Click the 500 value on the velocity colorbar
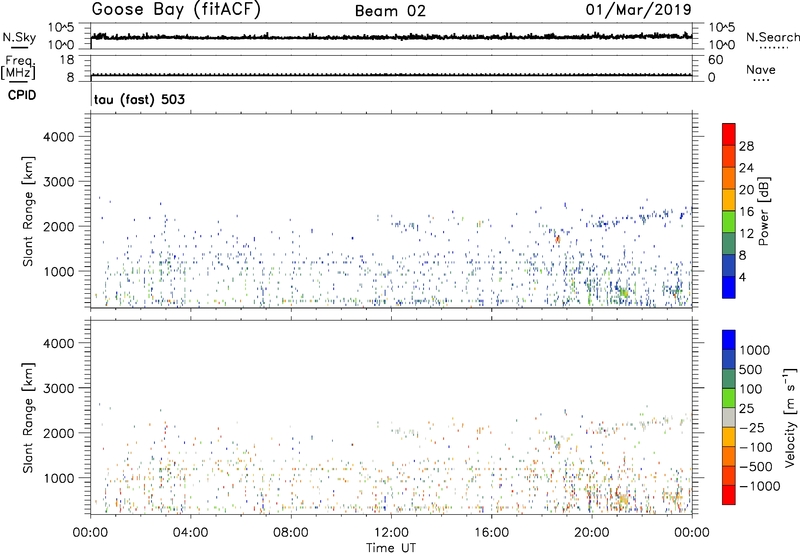Image resolution: width=800 pixels, height=554 pixels. (751, 370)
